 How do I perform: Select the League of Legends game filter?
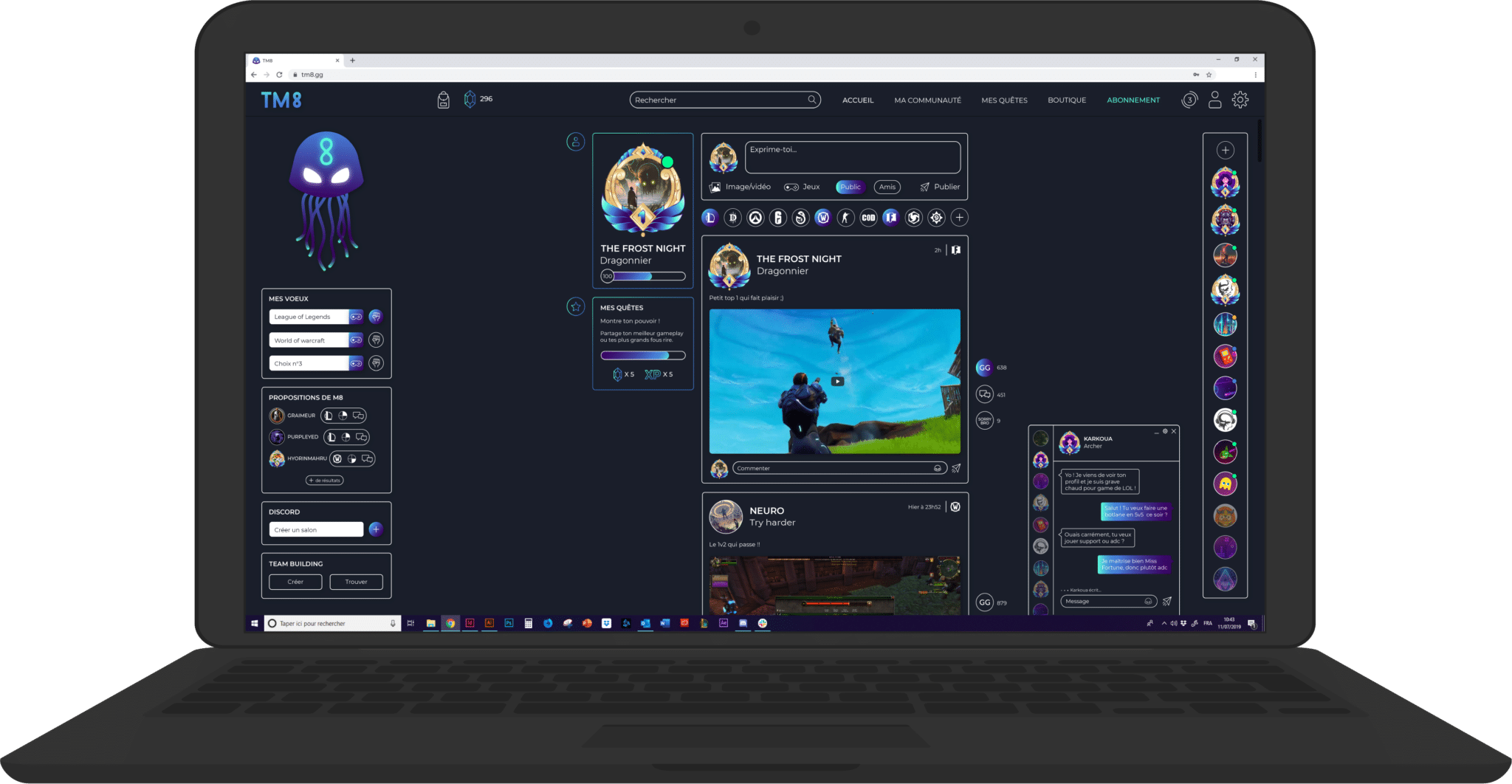coord(709,218)
